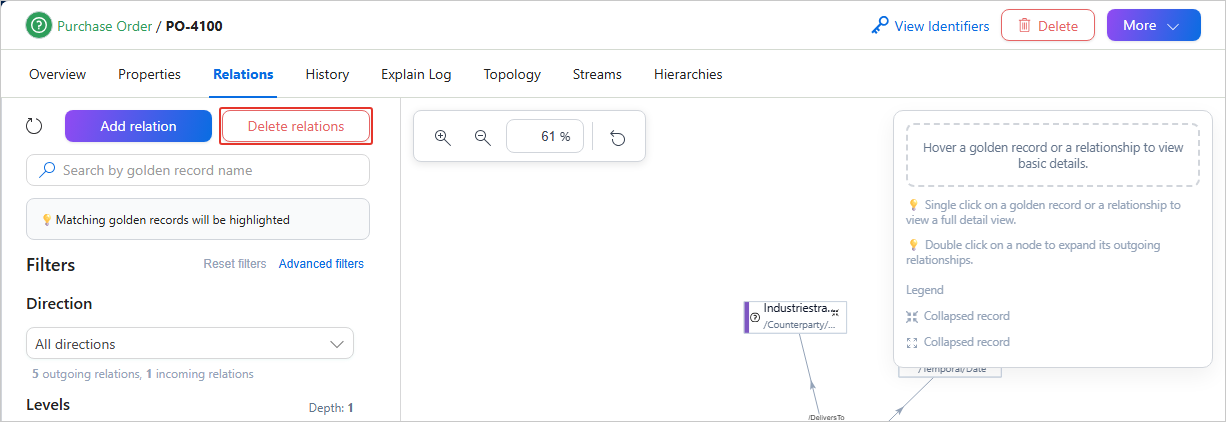The height and width of the screenshot is (422, 1226).
Task: Click the Filters heading
Action: click(x=51, y=265)
